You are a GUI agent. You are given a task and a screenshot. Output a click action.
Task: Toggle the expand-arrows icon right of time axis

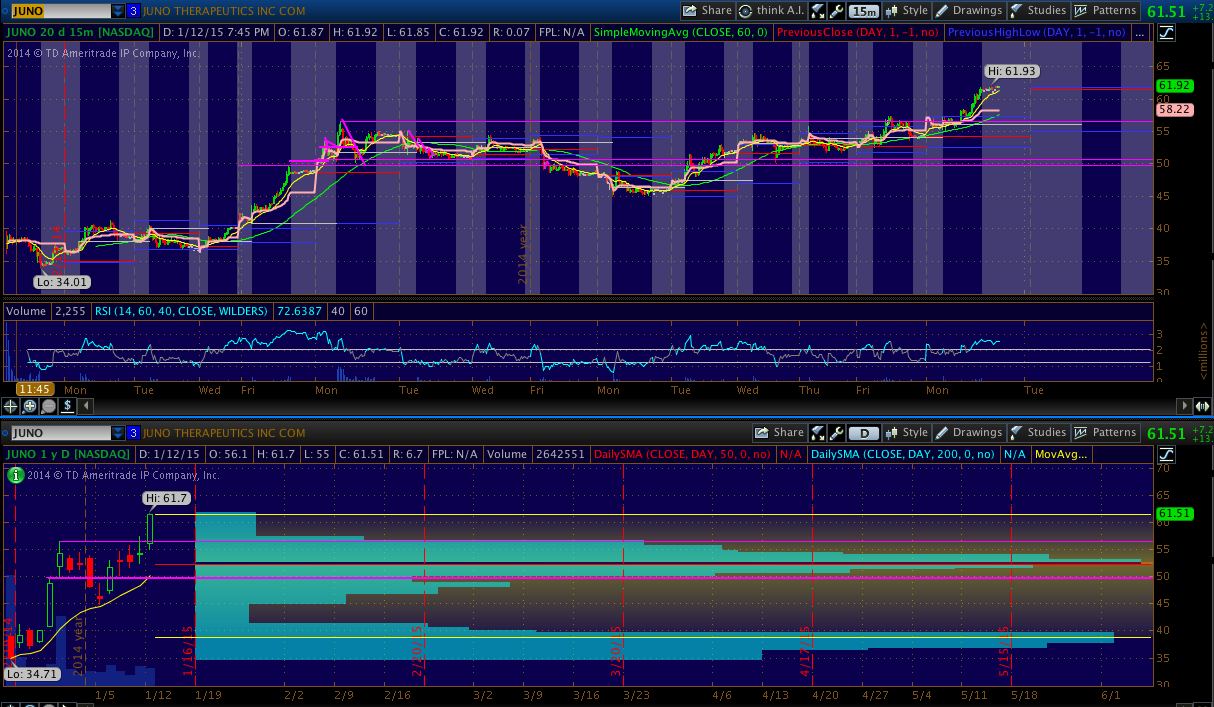[x=1203, y=406]
